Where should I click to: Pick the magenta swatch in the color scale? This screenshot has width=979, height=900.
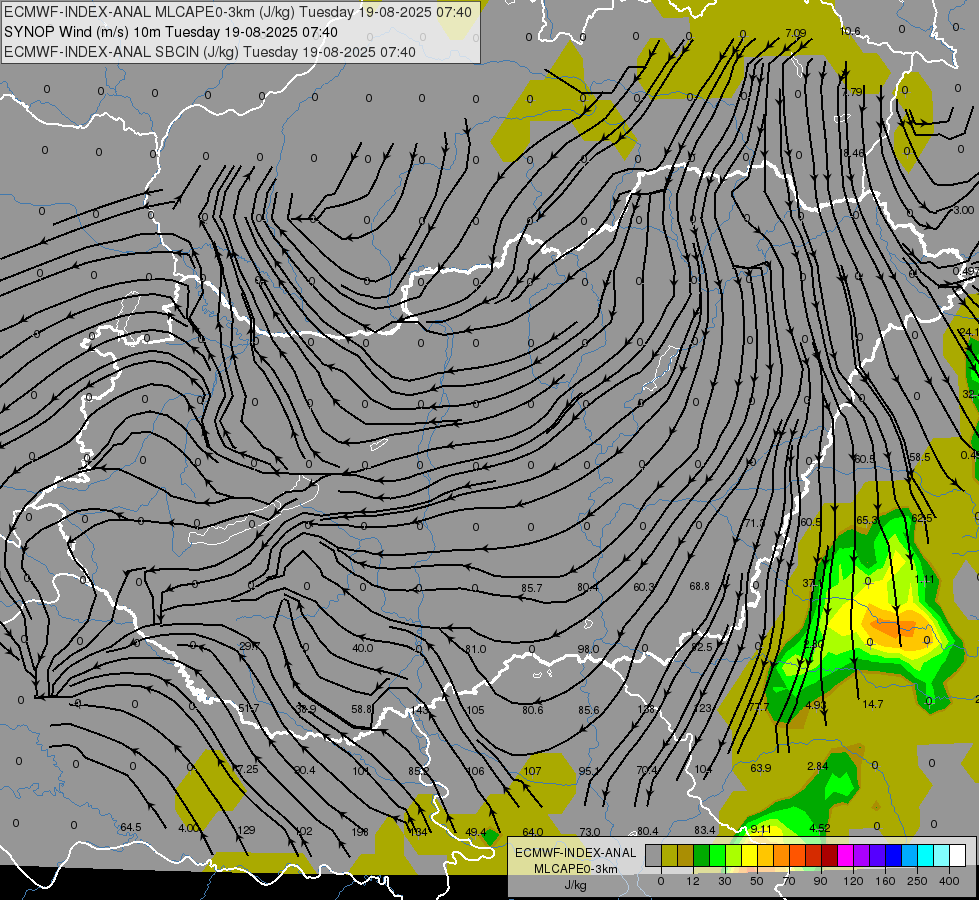point(846,855)
